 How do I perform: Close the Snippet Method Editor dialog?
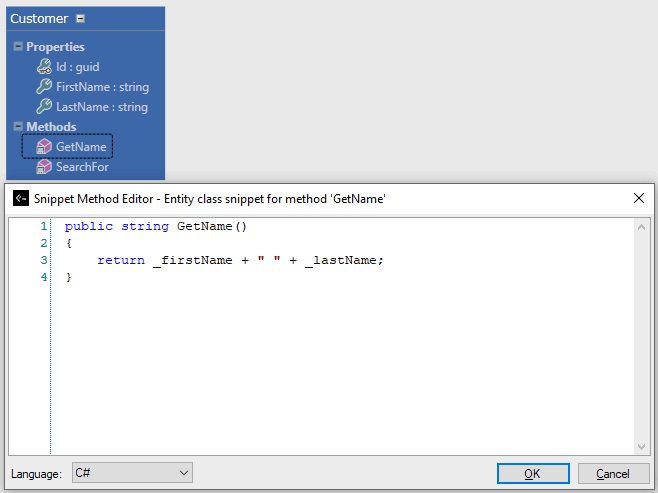(639, 198)
